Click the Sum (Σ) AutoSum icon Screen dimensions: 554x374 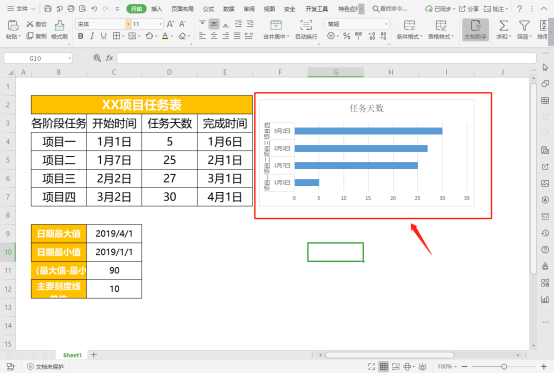click(503, 29)
